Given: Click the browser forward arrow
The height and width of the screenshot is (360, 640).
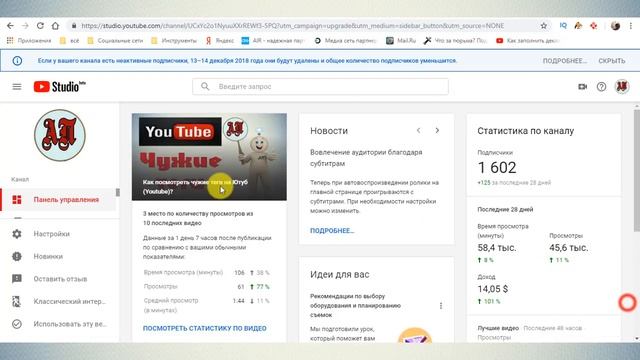Looking at the screenshot, I should pos(25,26).
